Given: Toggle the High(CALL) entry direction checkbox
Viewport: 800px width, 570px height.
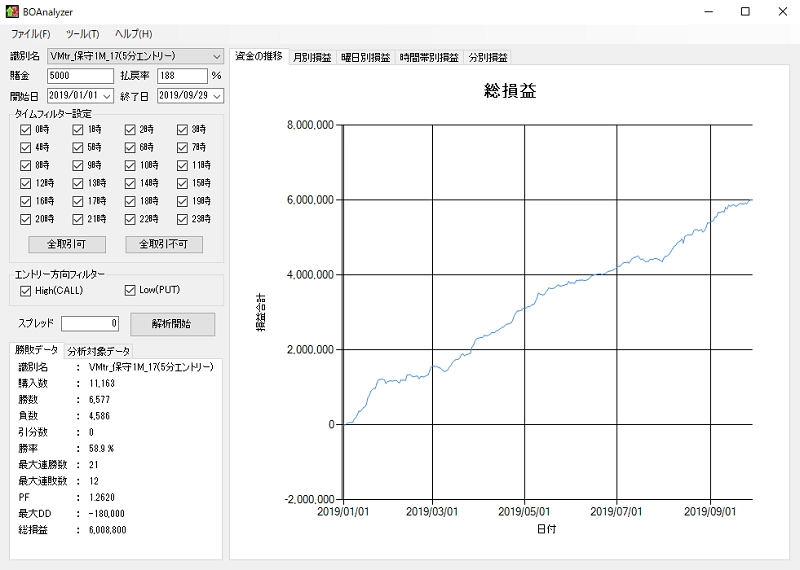Looking at the screenshot, I should tap(26, 291).
